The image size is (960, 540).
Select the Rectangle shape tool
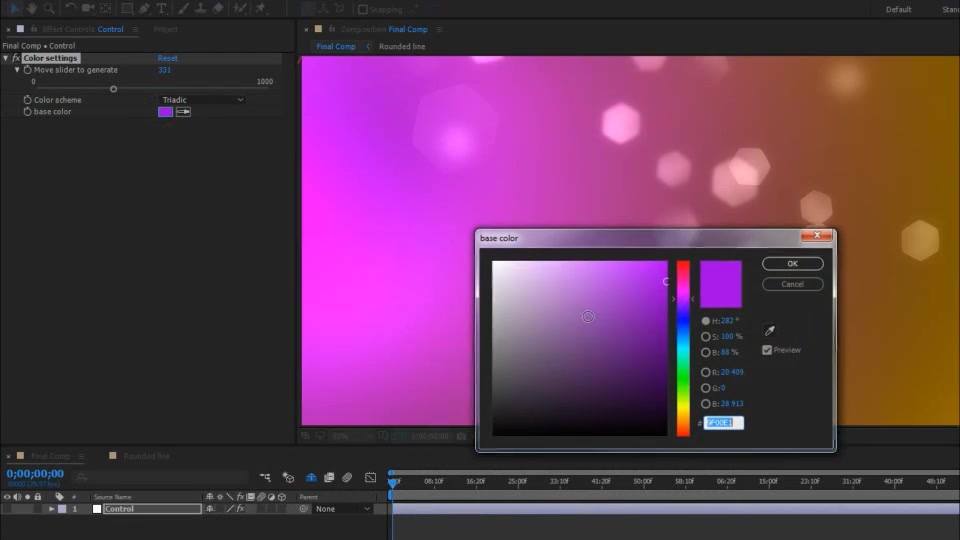point(127,8)
